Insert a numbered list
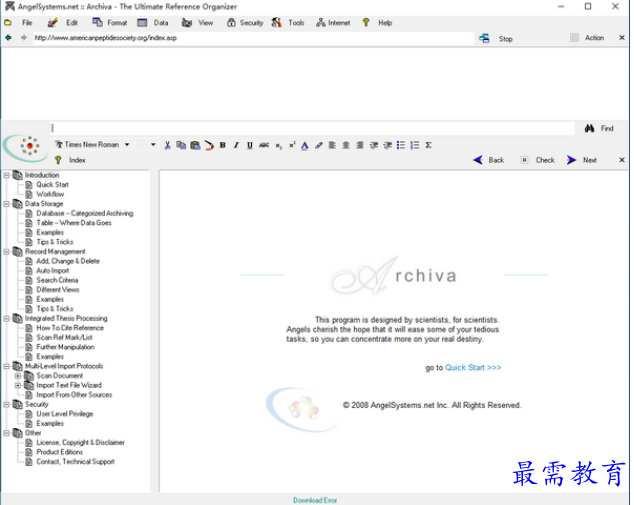The image size is (634, 505). [415, 145]
